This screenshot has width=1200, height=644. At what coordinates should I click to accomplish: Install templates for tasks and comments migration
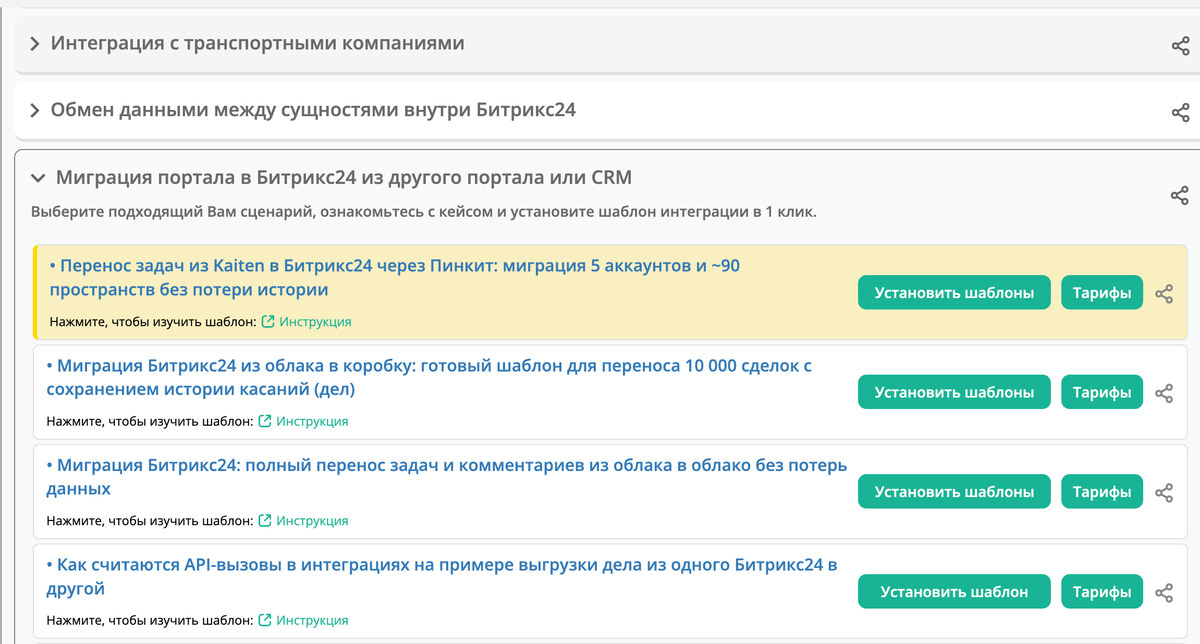pos(954,491)
